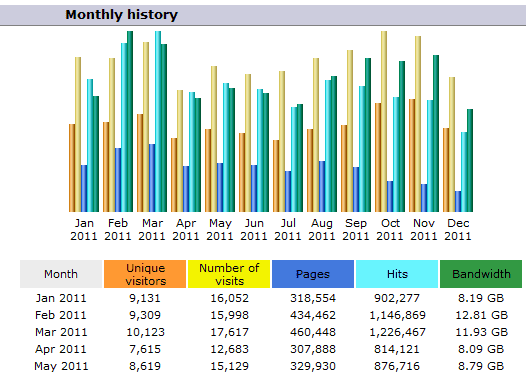Select hits value 814,121

tap(397, 349)
